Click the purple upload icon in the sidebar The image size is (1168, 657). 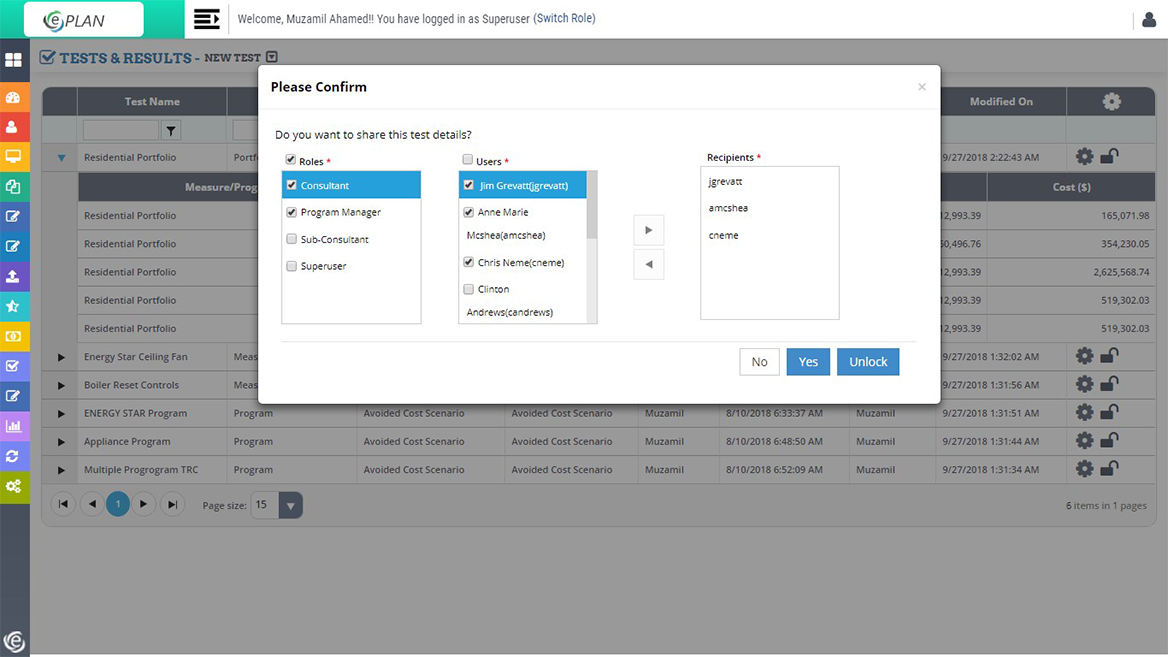point(14,276)
